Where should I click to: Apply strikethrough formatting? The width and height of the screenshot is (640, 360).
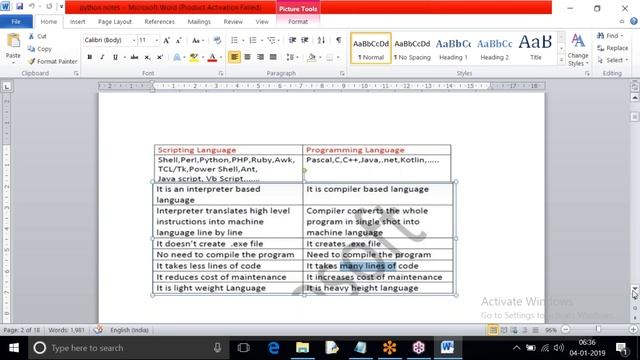point(134,57)
